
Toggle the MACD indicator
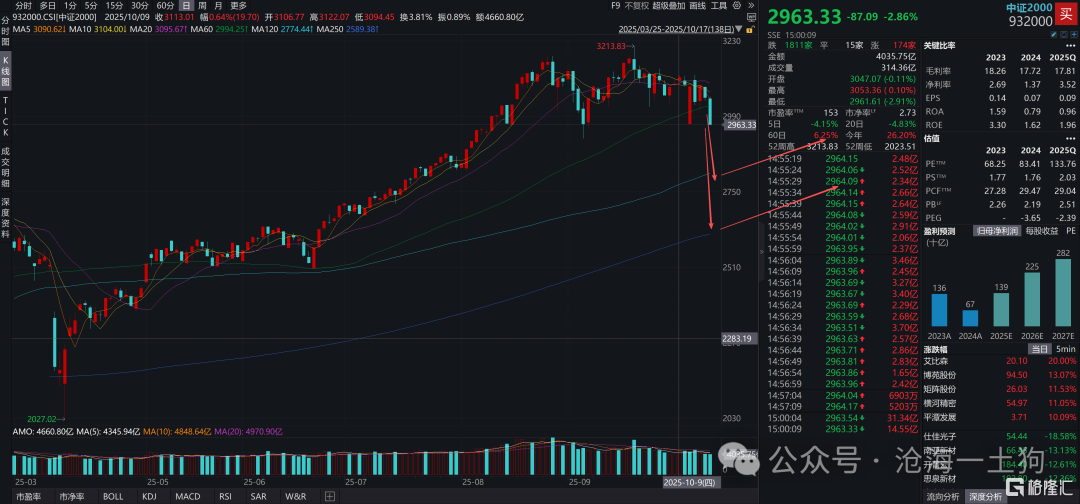pyautogui.click(x=187, y=496)
